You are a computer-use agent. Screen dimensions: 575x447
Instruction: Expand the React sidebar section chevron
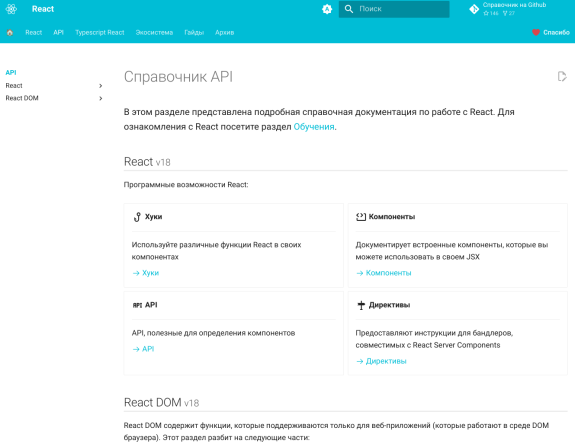pos(100,86)
